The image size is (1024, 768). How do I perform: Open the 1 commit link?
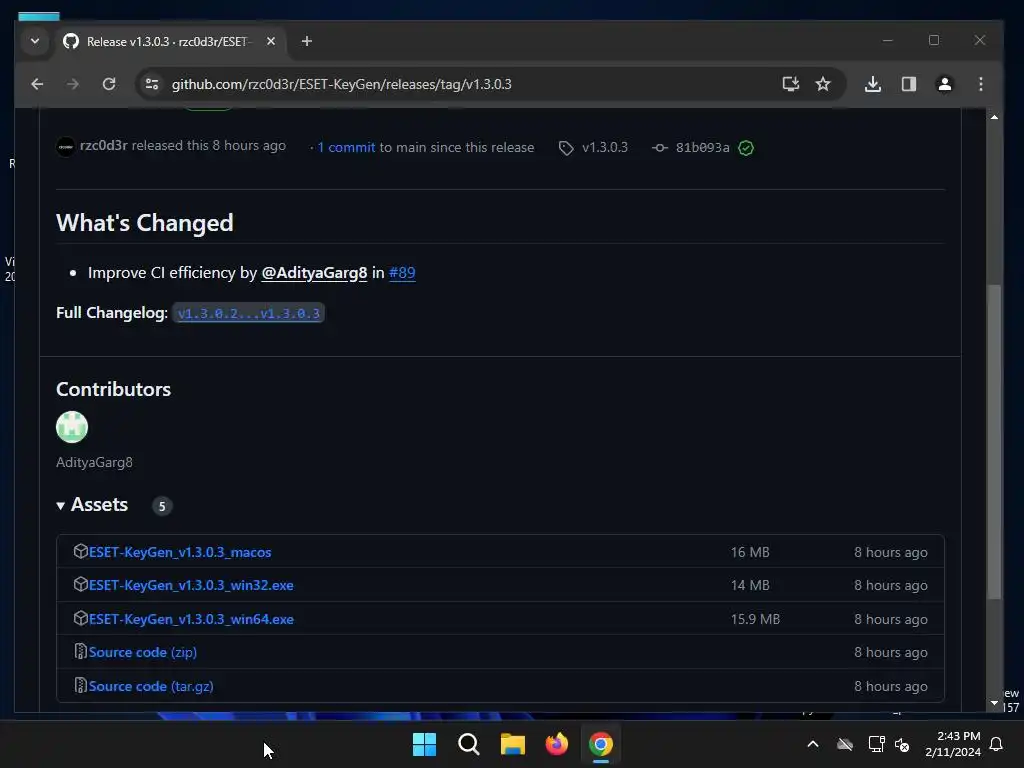pos(346,148)
